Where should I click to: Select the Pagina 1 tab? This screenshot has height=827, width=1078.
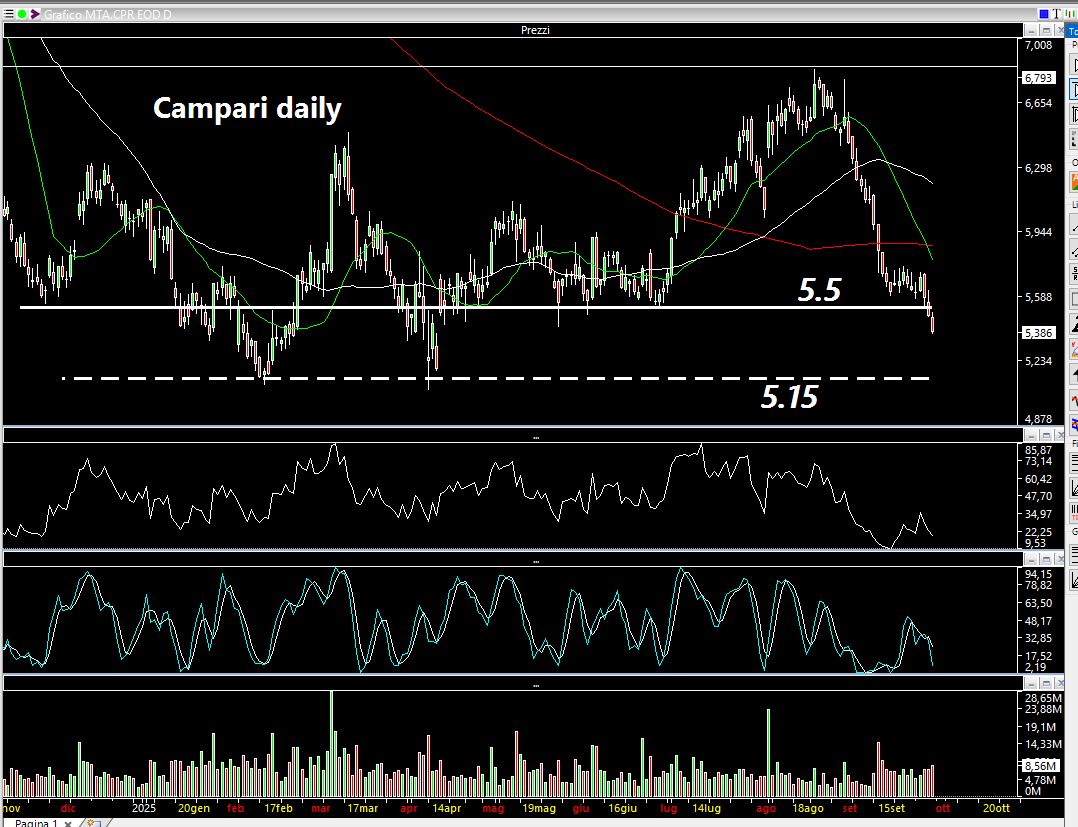[36, 822]
